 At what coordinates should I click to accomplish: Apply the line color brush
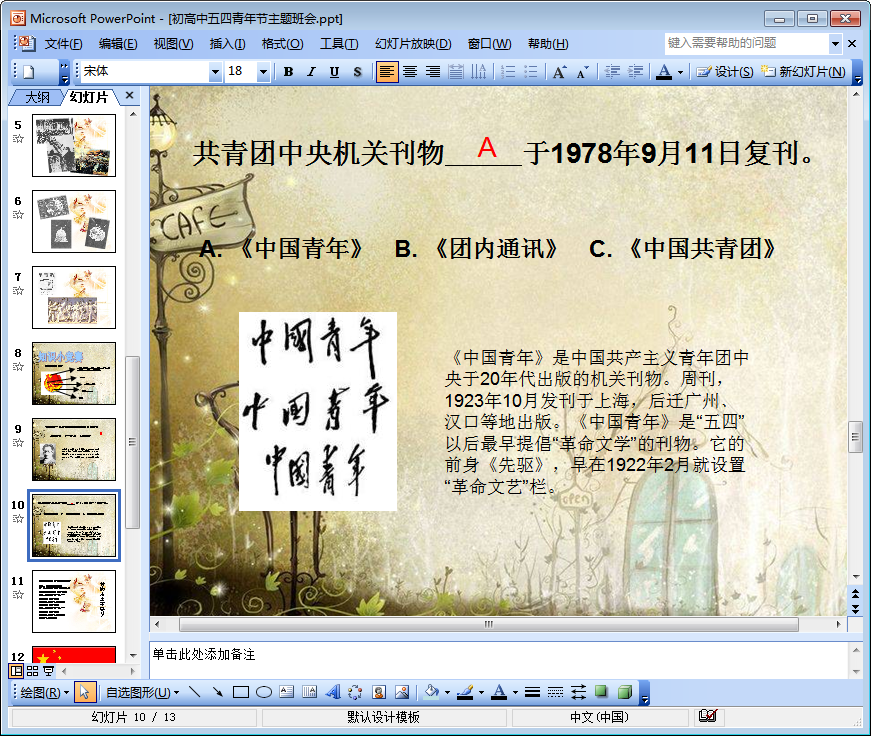click(x=465, y=692)
